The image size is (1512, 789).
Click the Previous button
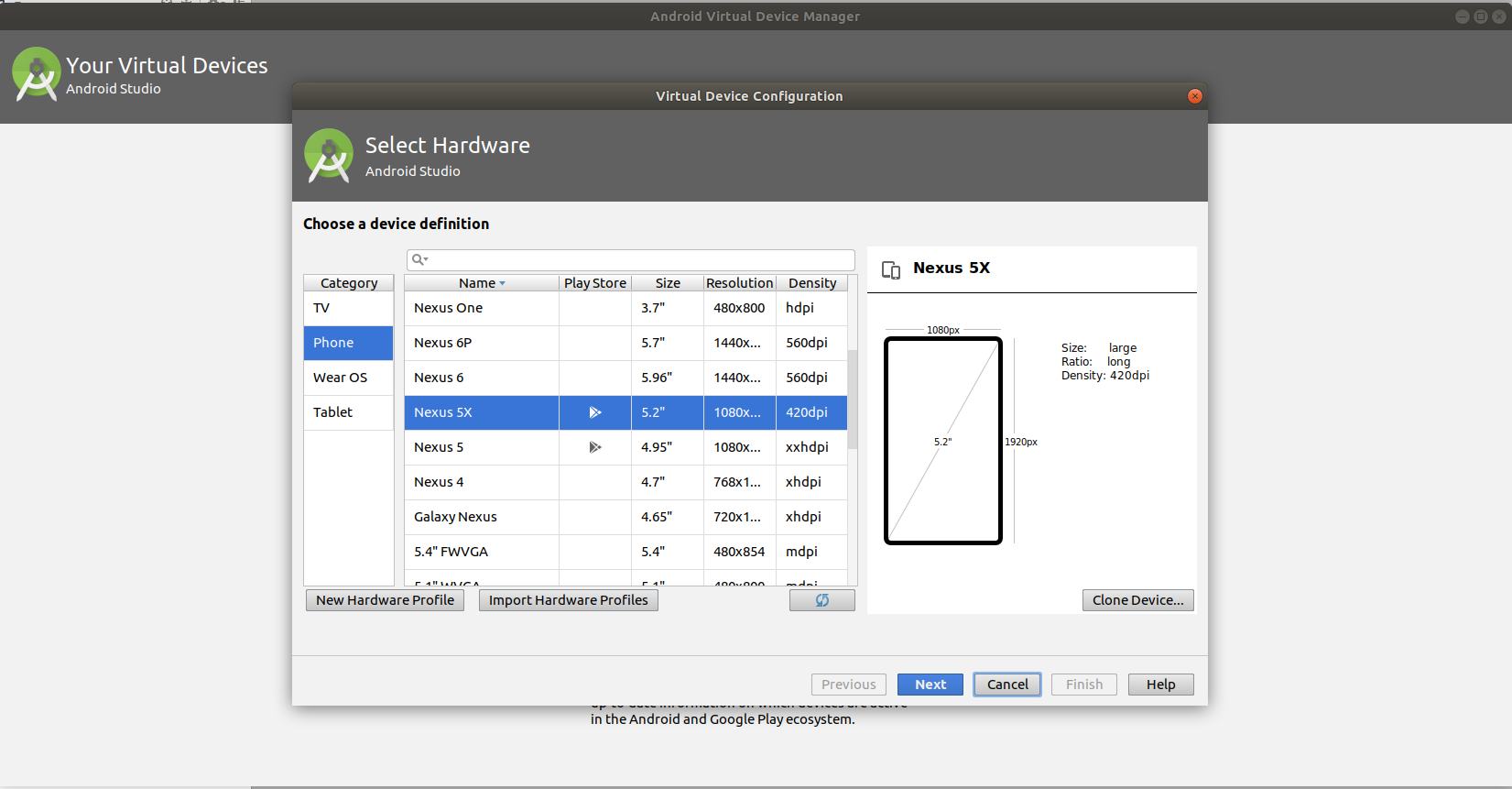[x=849, y=685]
